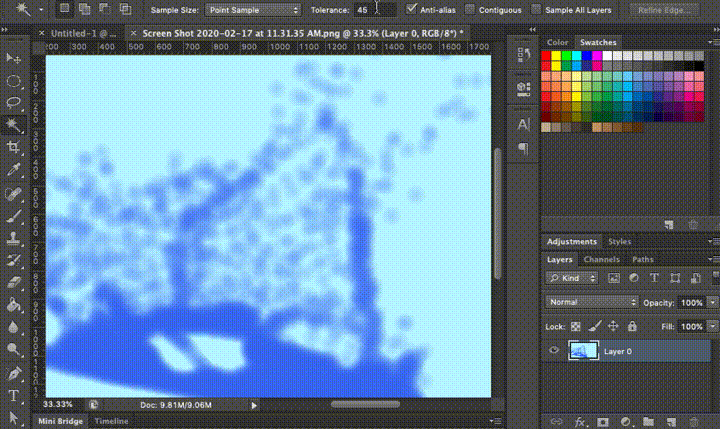Viewport: 720px width, 429px height.
Task: Open the Magic Wand tool preset picker
Action: click(41, 9)
